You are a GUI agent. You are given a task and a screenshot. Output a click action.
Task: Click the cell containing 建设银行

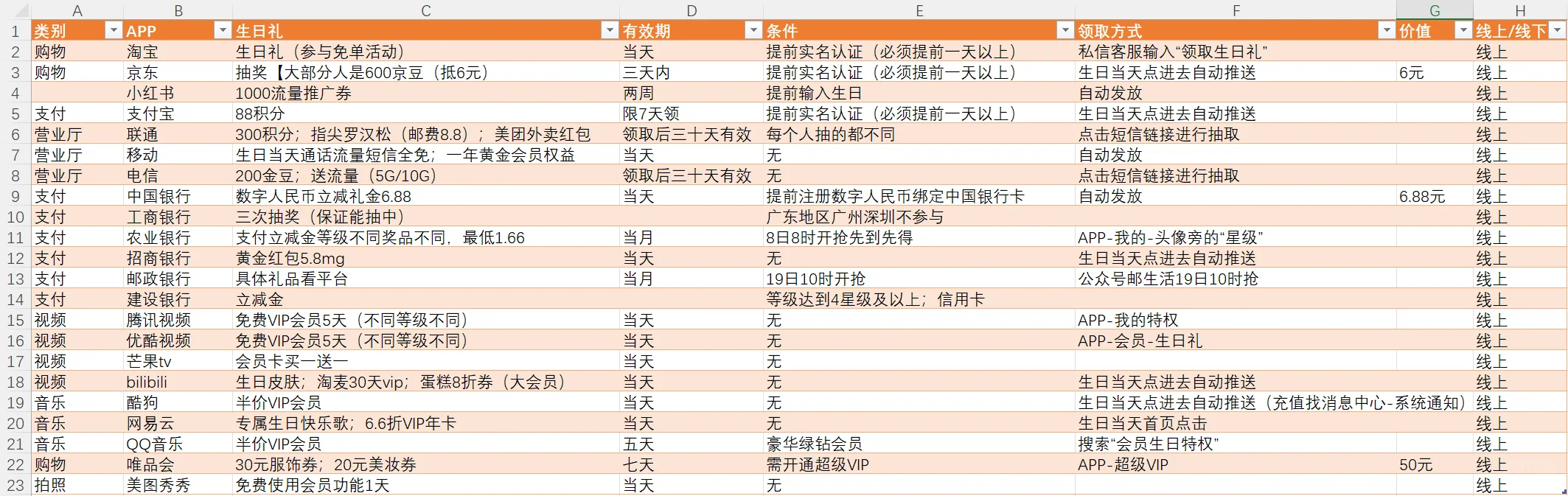coord(178,299)
